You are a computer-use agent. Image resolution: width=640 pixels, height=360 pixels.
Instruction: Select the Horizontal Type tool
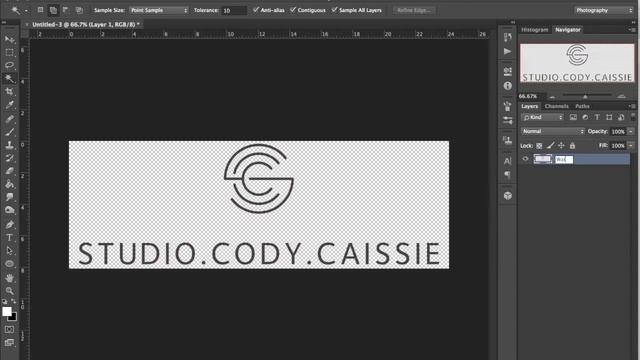[x=9, y=238]
